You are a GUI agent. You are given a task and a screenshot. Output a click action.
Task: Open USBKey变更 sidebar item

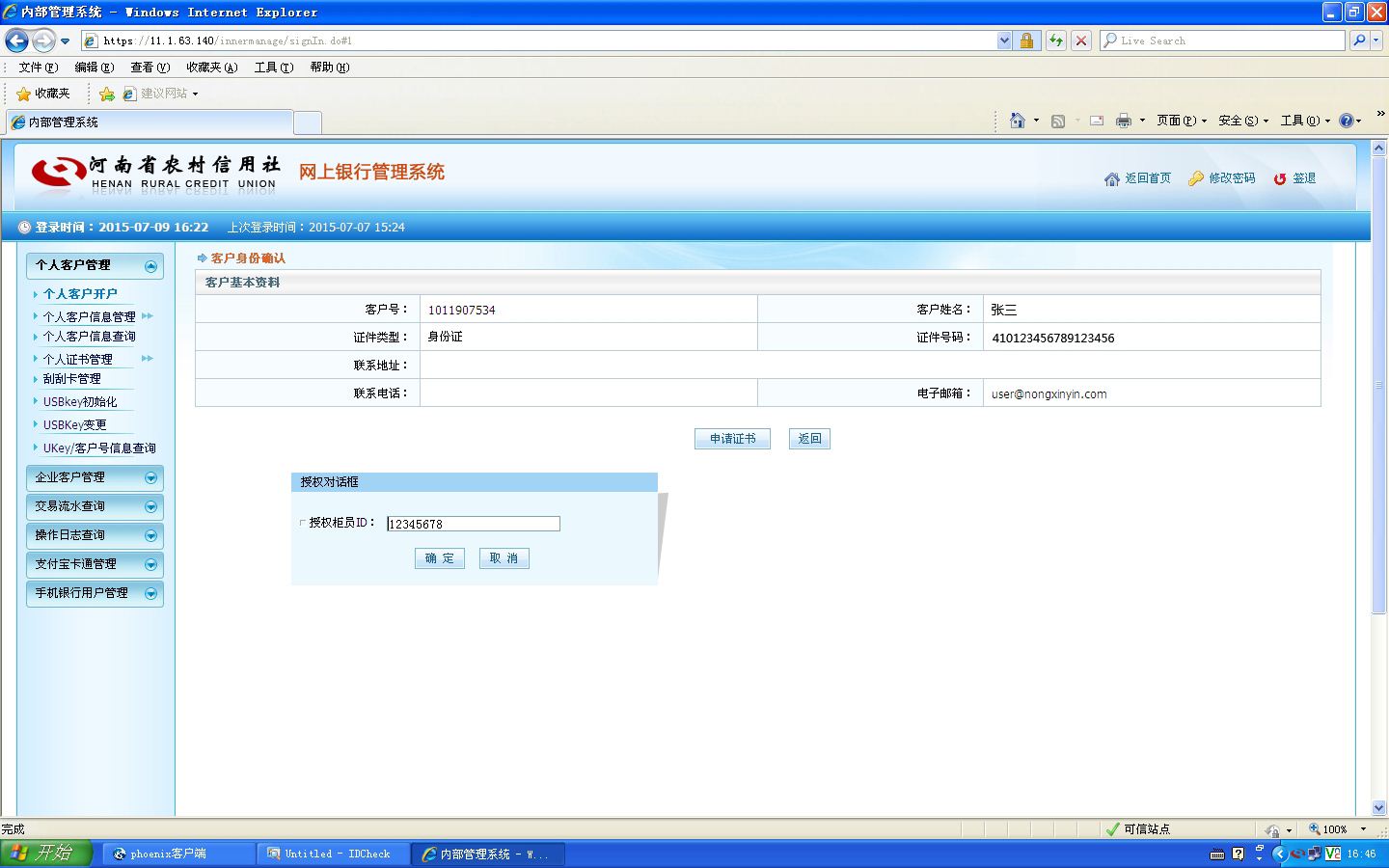click(74, 425)
